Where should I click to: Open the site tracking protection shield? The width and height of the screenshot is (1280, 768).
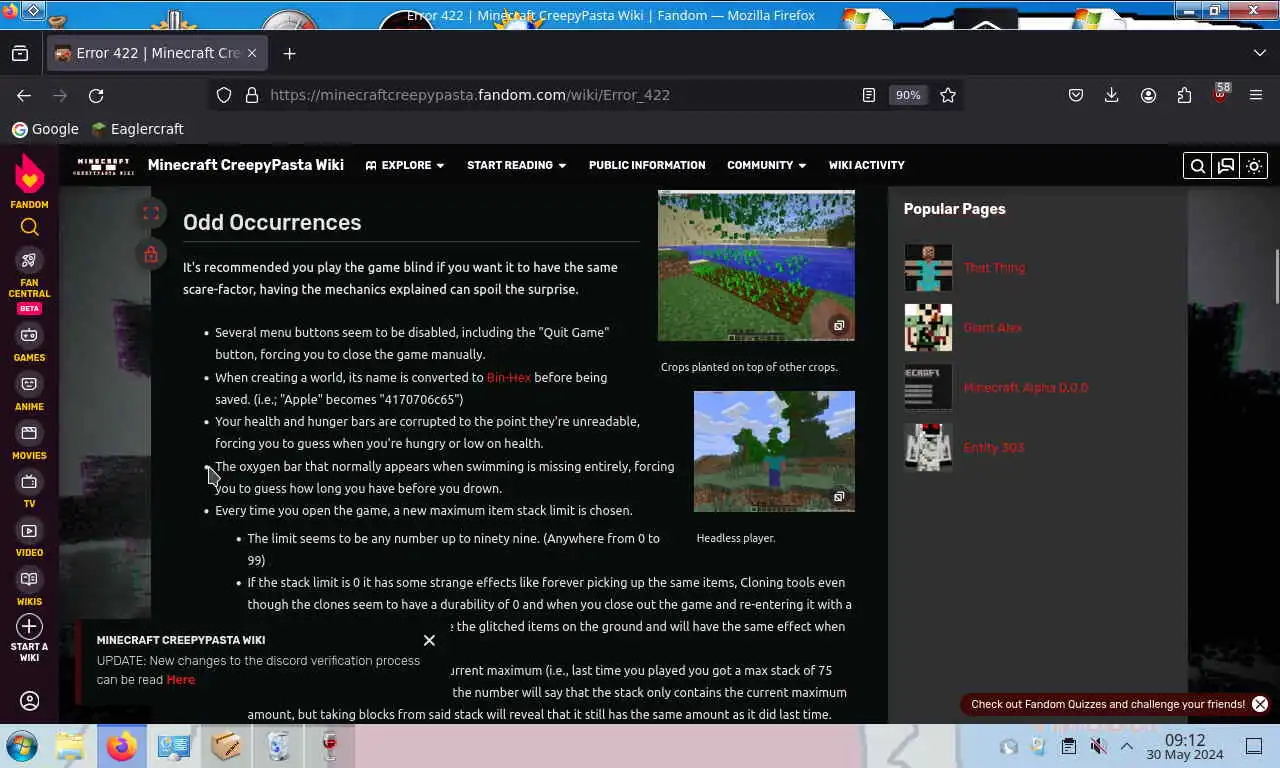pyautogui.click(x=224, y=95)
